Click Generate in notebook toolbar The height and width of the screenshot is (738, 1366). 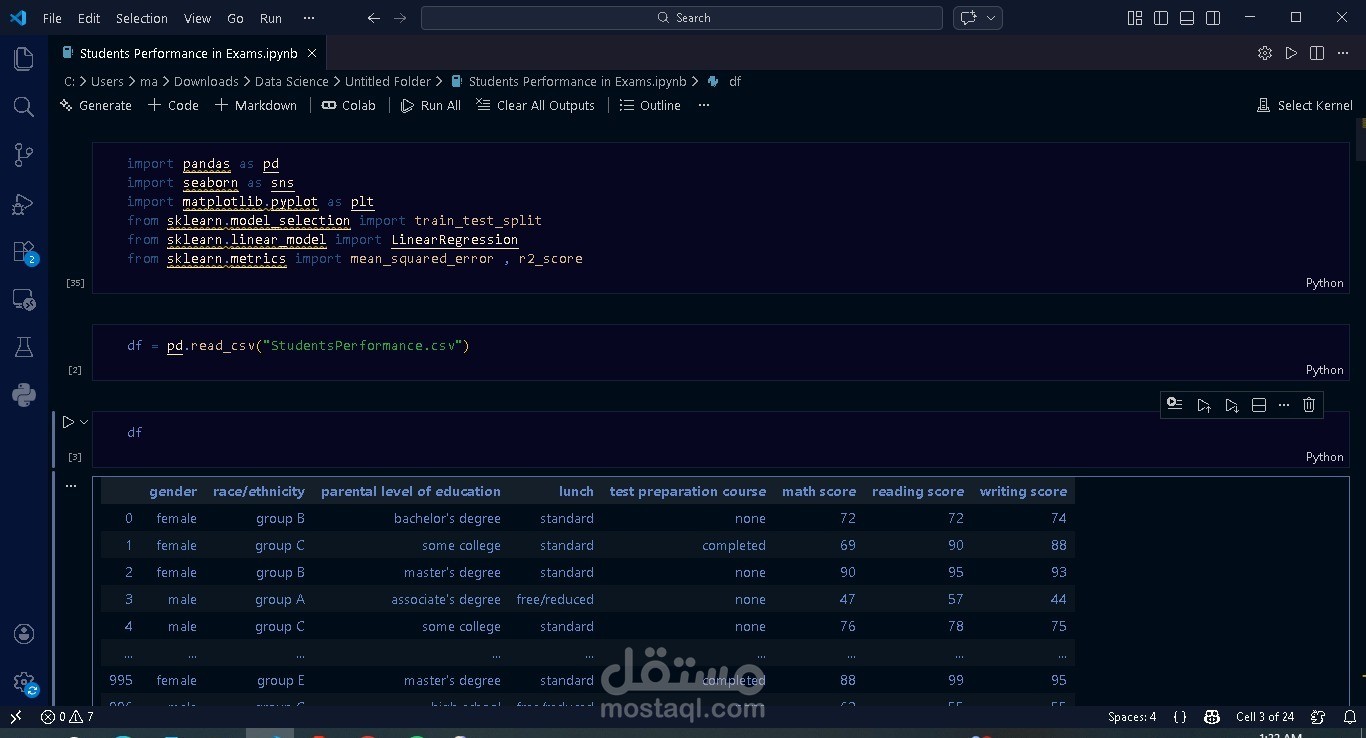click(96, 105)
